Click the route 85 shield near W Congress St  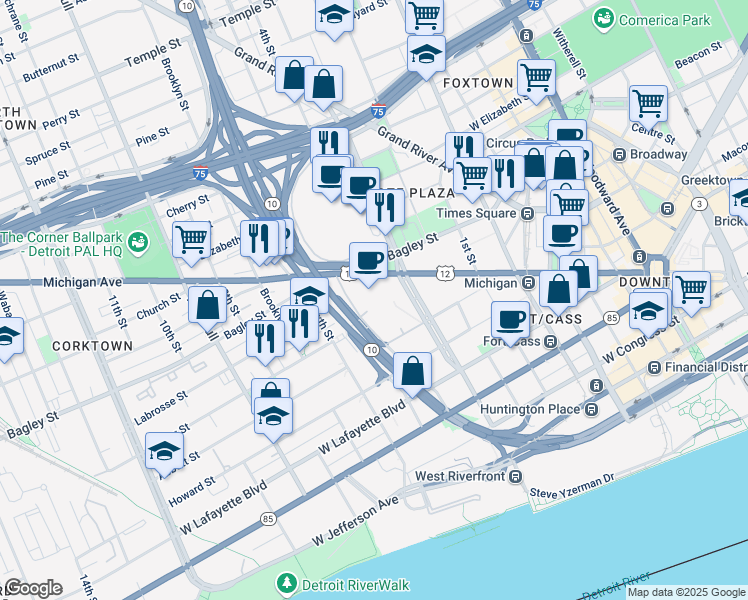(x=611, y=318)
